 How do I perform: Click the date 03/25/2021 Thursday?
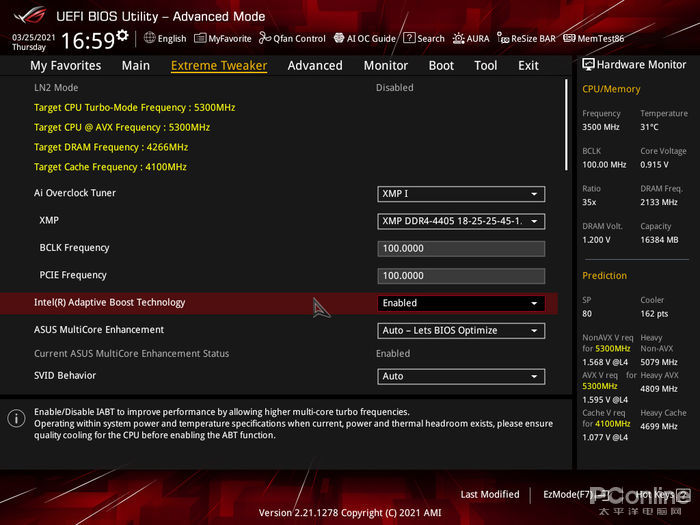coord(33,42)
